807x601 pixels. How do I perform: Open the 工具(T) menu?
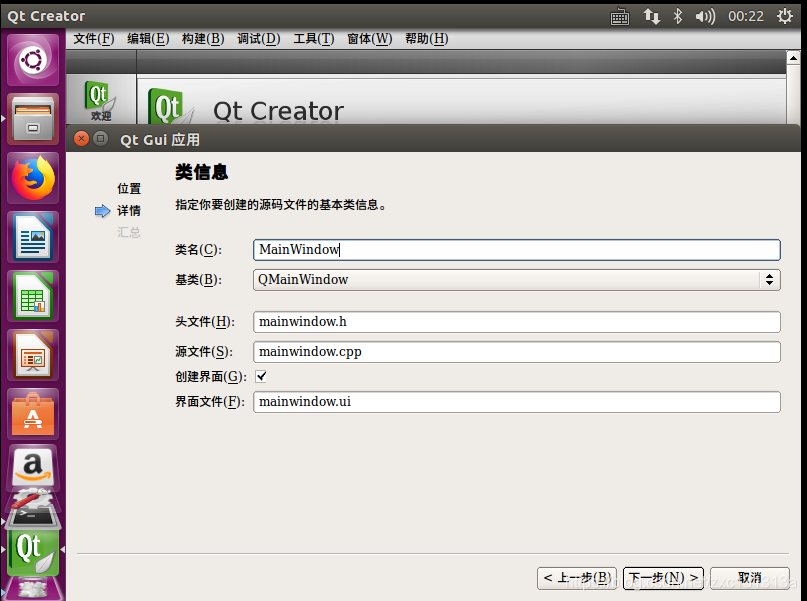coord(313,39)
